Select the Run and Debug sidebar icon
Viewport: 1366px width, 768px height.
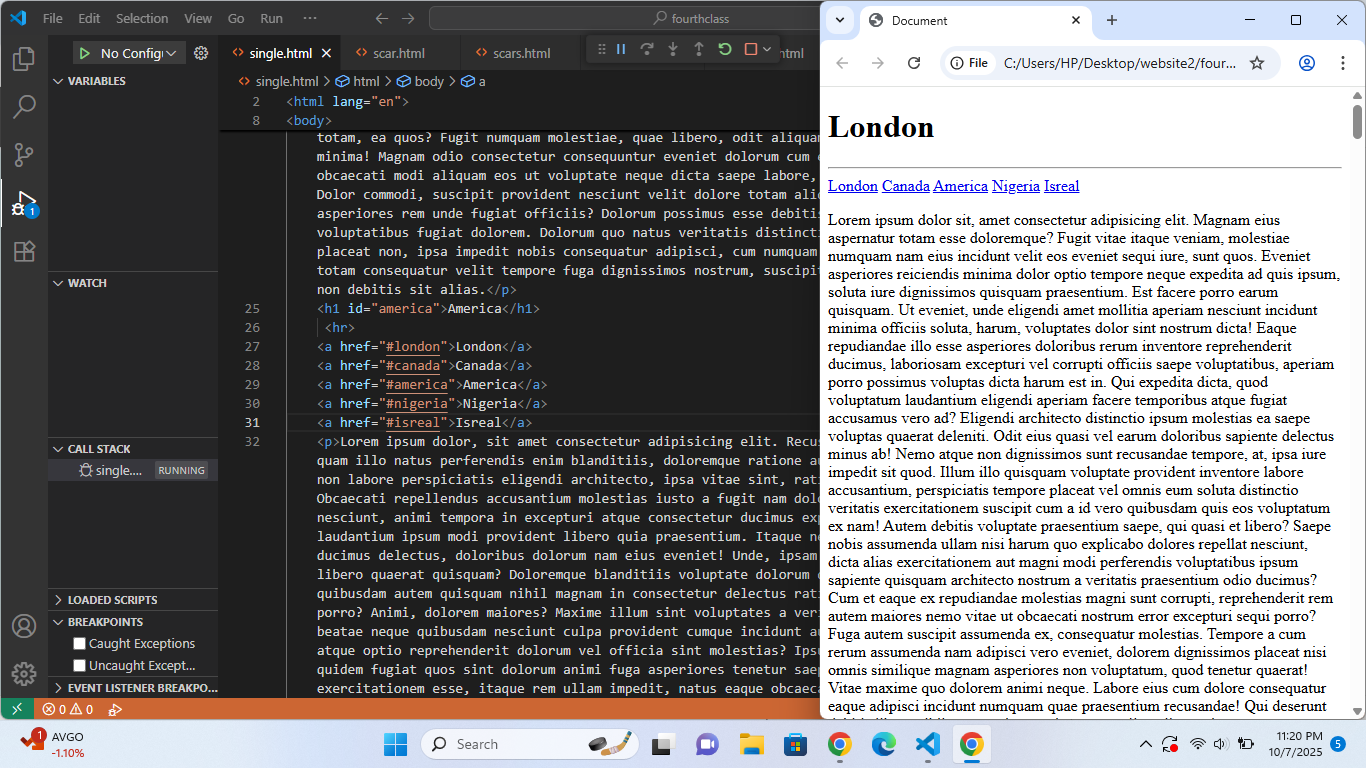(x=24, y=205)
